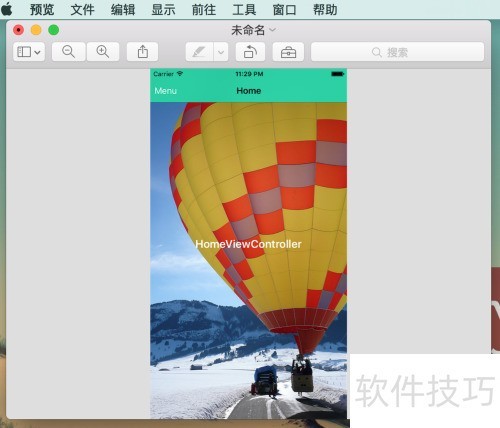Expand the 未命名 title chevron

tap(272, 30)
